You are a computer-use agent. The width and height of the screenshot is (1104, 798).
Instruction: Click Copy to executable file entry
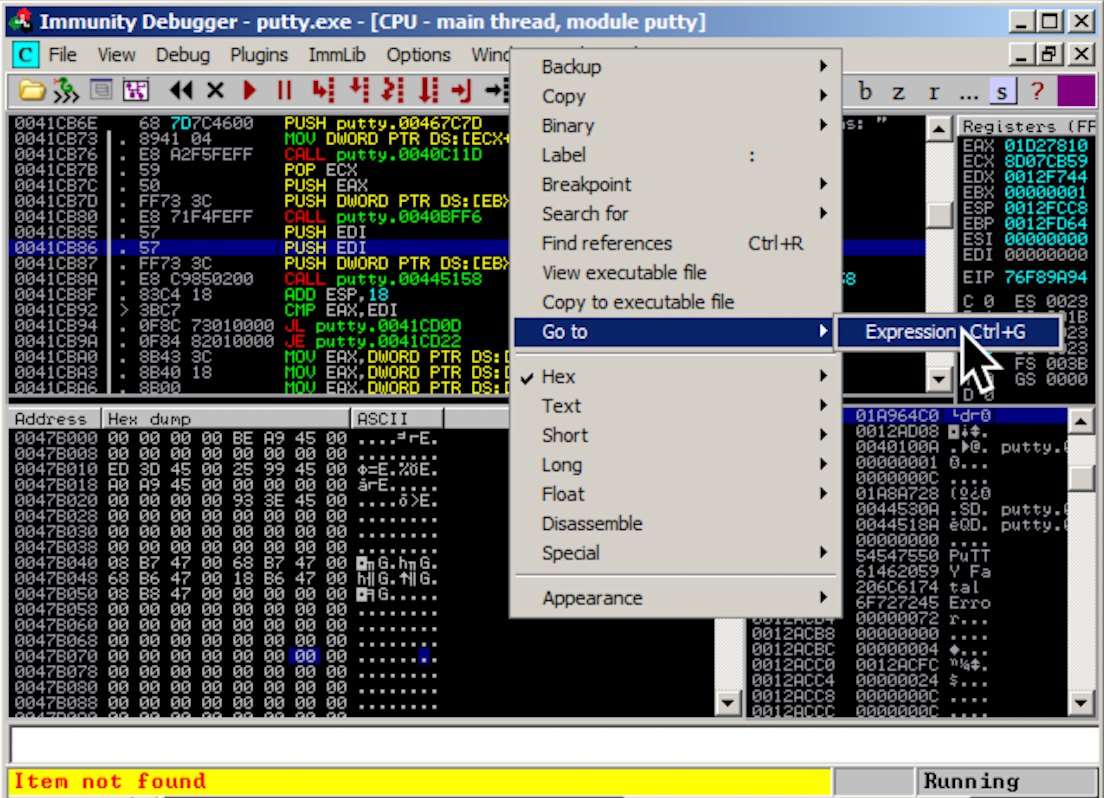click(638, 302)
